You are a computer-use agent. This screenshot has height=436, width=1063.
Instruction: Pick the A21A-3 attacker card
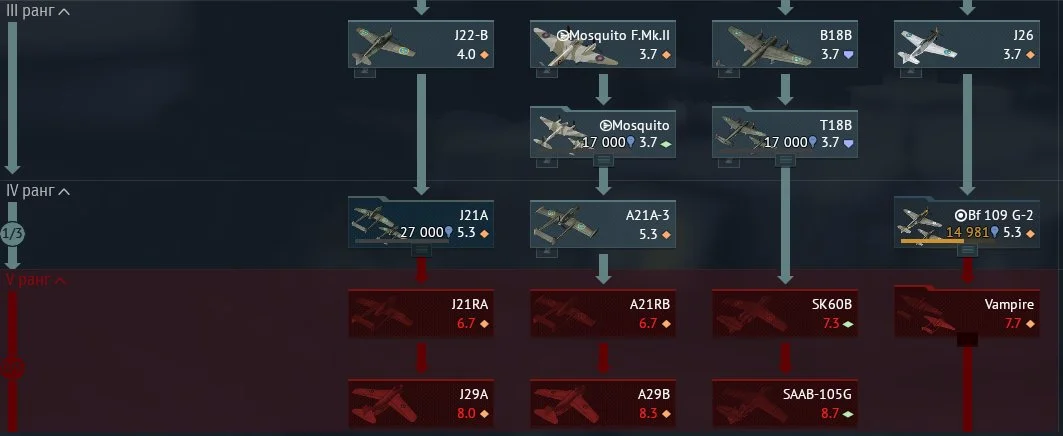coord(603,224)
